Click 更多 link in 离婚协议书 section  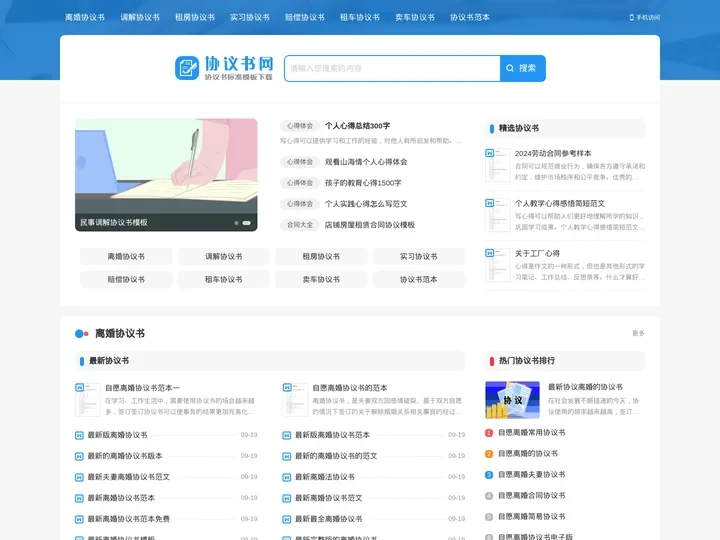[638, 333]
